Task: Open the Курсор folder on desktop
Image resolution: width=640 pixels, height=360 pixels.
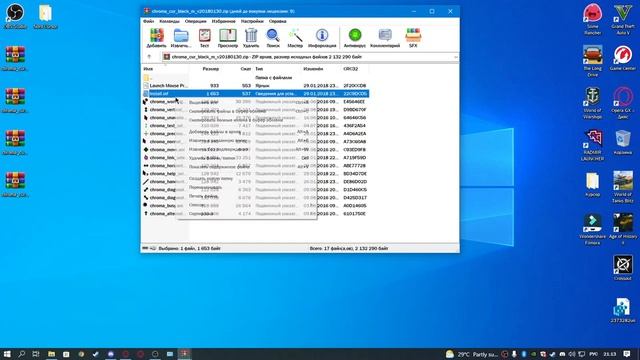Action: pyautogui.click(x=592, y=184)
